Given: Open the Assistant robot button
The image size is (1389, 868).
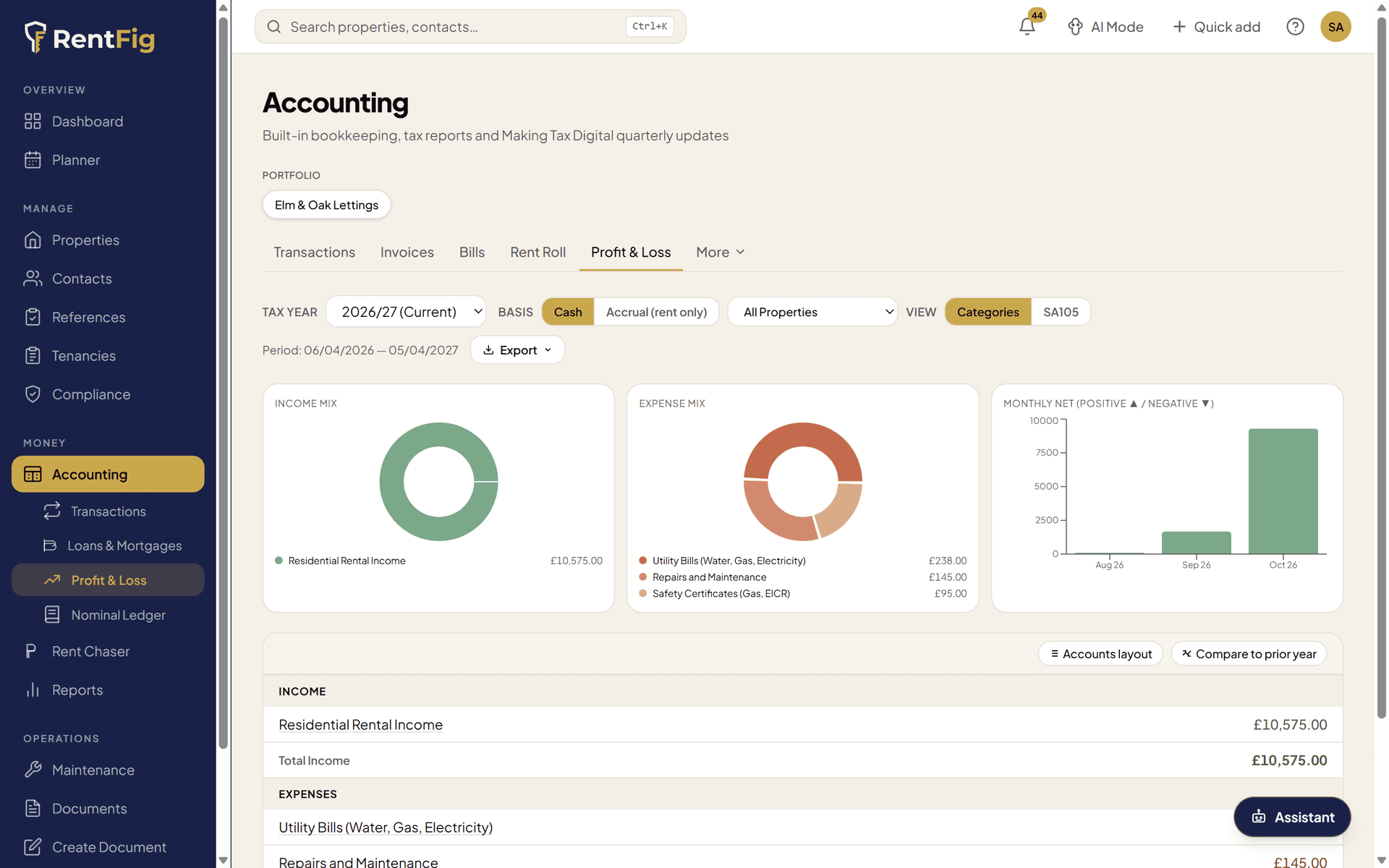Looking at the screenshot, I should click(x=1292, y=817).
